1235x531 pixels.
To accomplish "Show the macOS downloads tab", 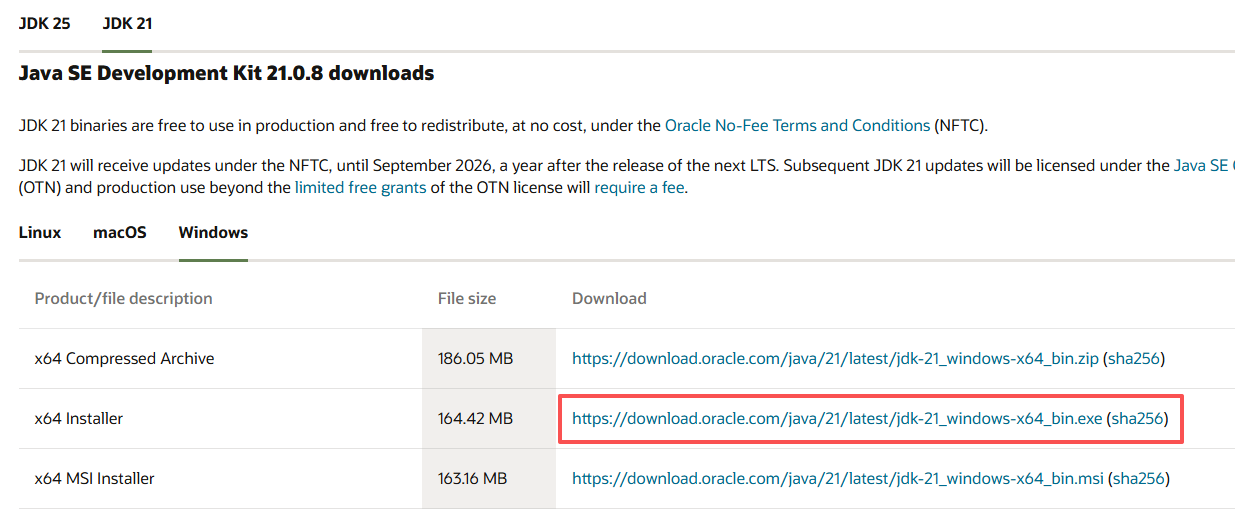I will point(120,232).
